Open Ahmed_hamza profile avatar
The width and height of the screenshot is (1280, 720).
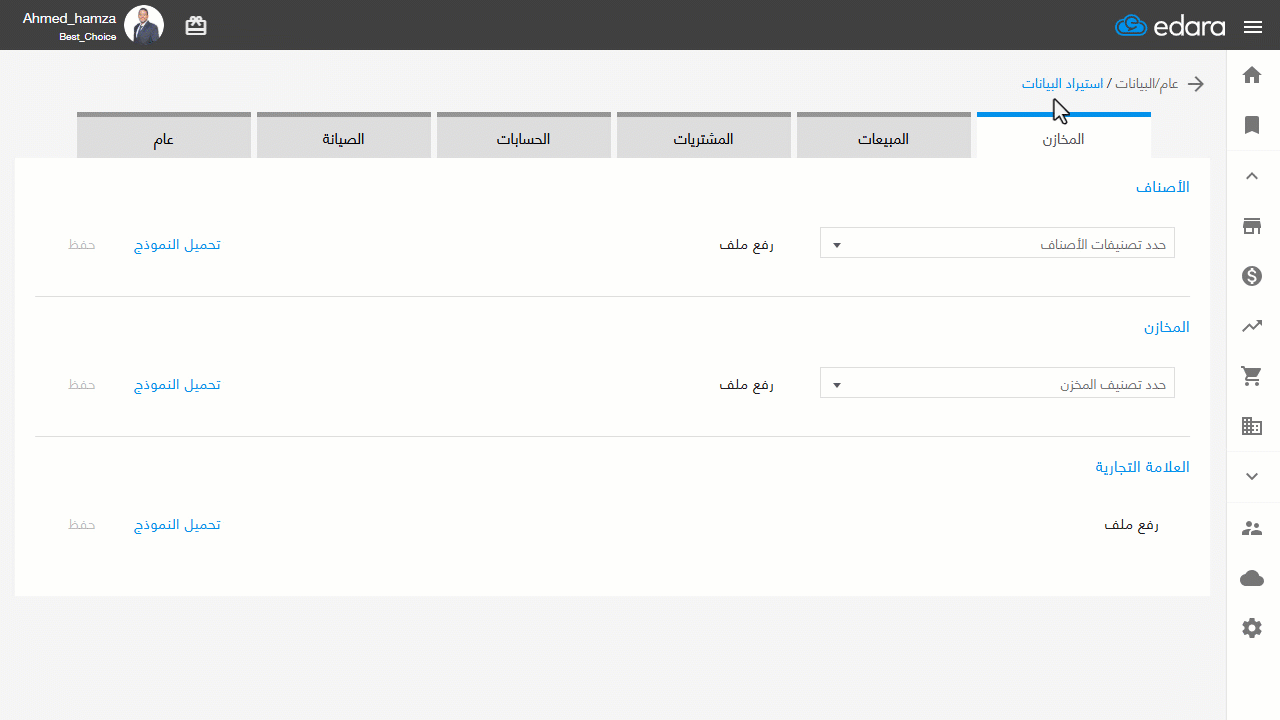tap(144, 25)
